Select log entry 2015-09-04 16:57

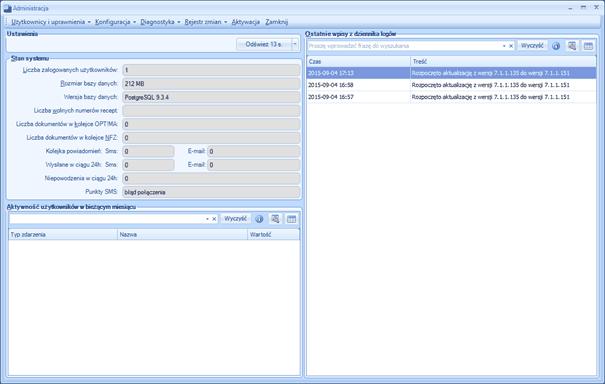pos(451,97)
